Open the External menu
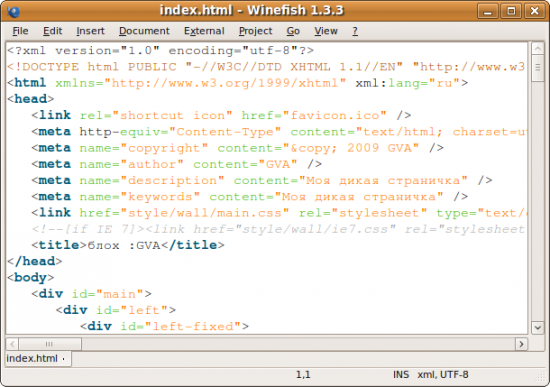This screenshot has height=387, width=550. [204, 31]
